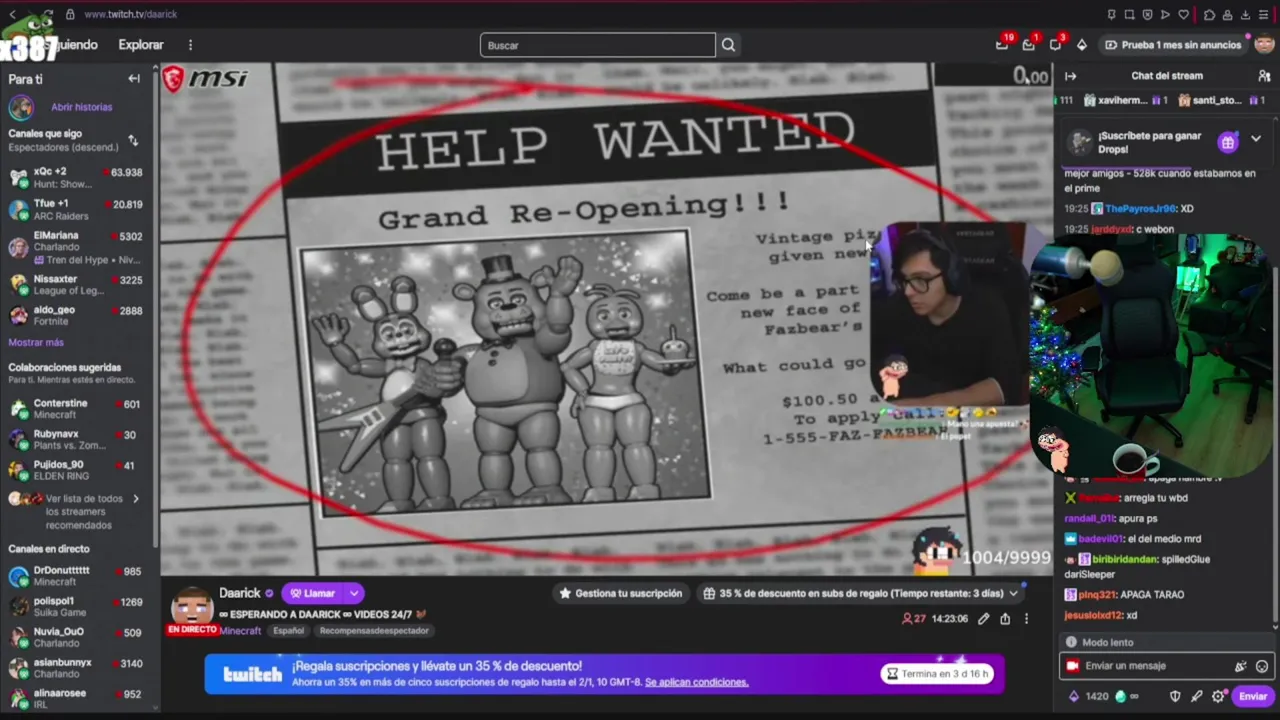
Task: Click Prueba 1 mes sin anuncios button
Action: click(1173, 45)
